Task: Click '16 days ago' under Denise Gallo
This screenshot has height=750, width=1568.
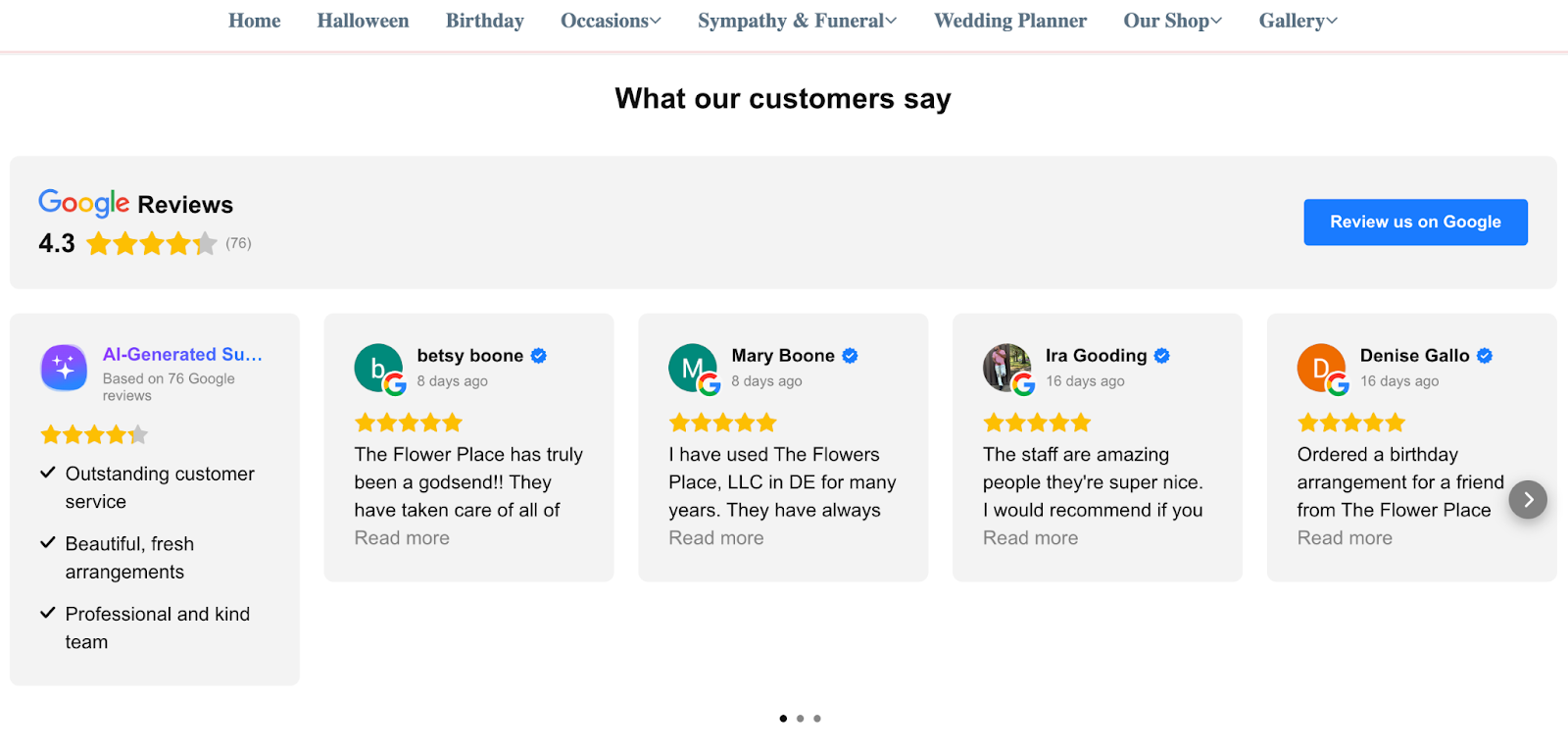Action: [x=1399, y=381]
